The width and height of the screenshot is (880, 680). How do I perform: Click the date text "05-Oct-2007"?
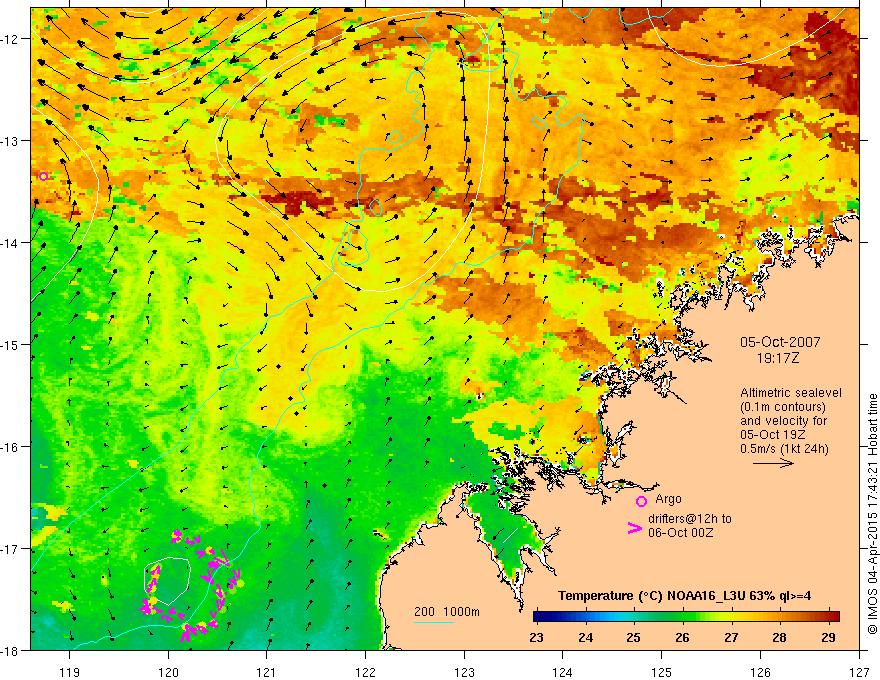[x=780, y=342]
